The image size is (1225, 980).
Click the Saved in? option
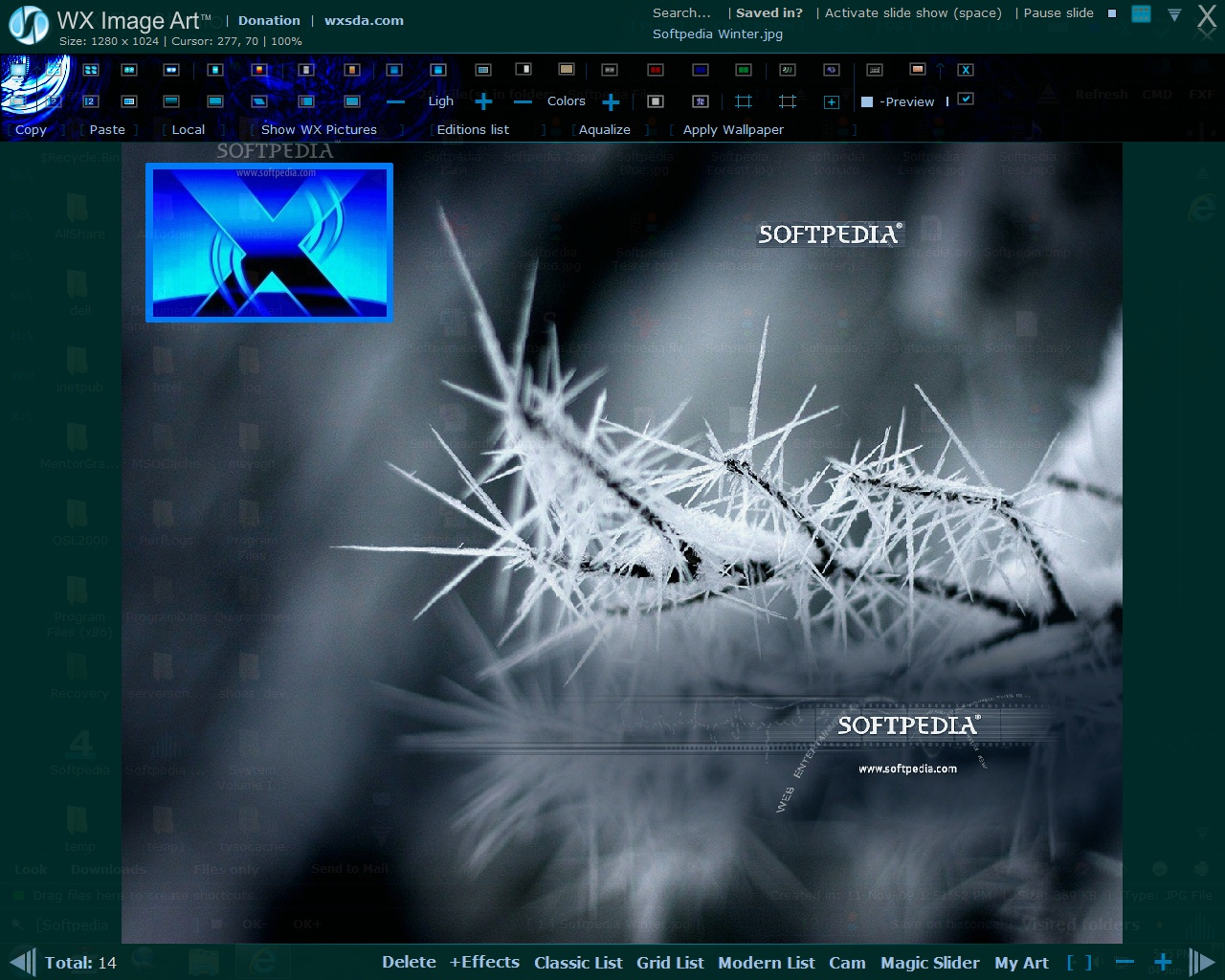(769, 12)
